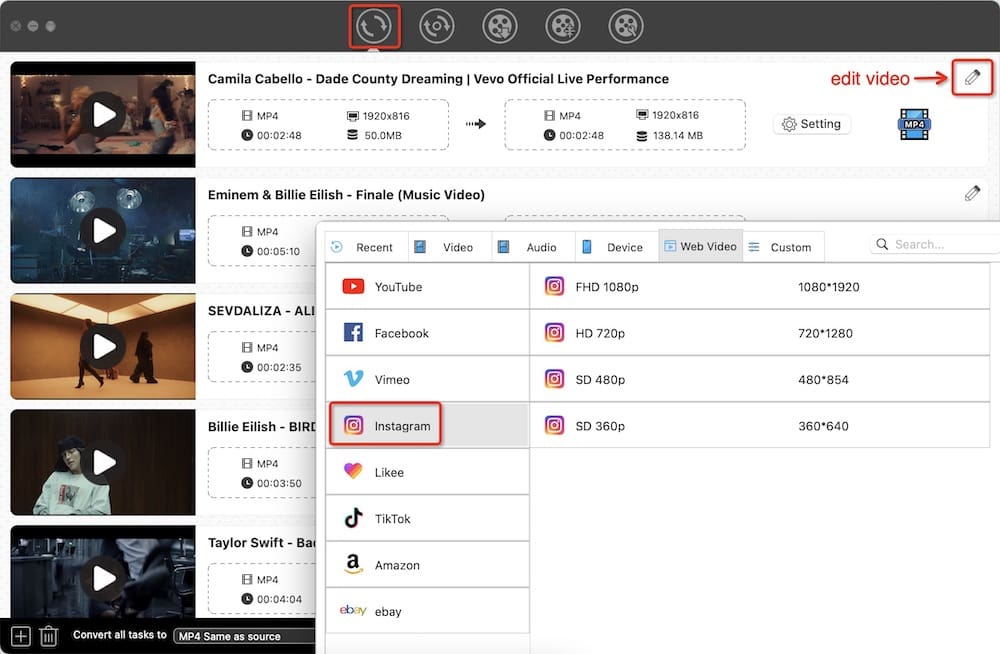Click the rightmost film reel toolbar icon
The image size is (1000, 654).
click(x=625, y=27)
